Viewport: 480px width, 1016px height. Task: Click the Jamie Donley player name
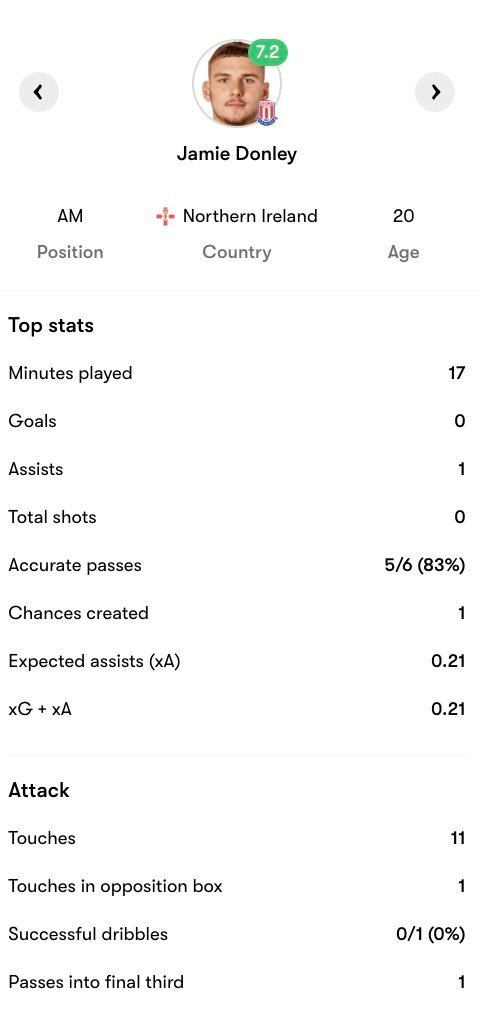pos(236,154)
